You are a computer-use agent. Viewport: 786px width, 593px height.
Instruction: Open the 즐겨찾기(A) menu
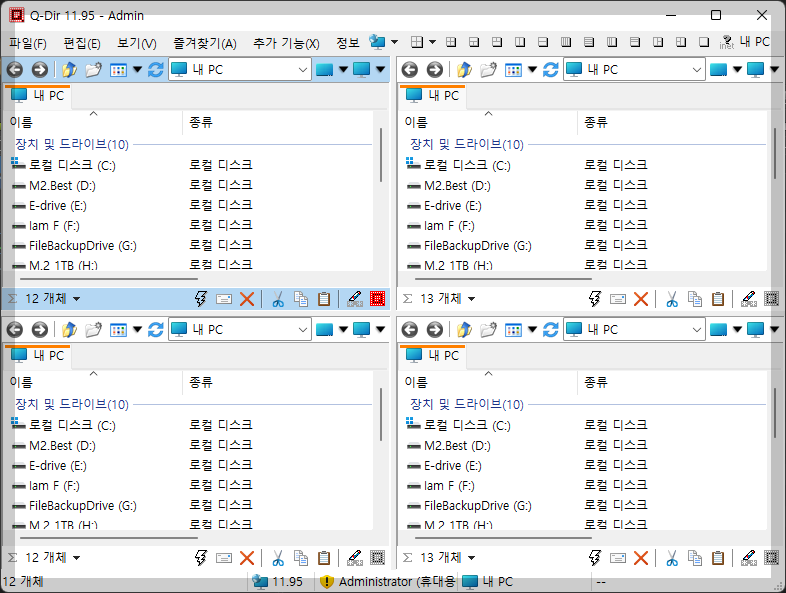click(205, 44)
